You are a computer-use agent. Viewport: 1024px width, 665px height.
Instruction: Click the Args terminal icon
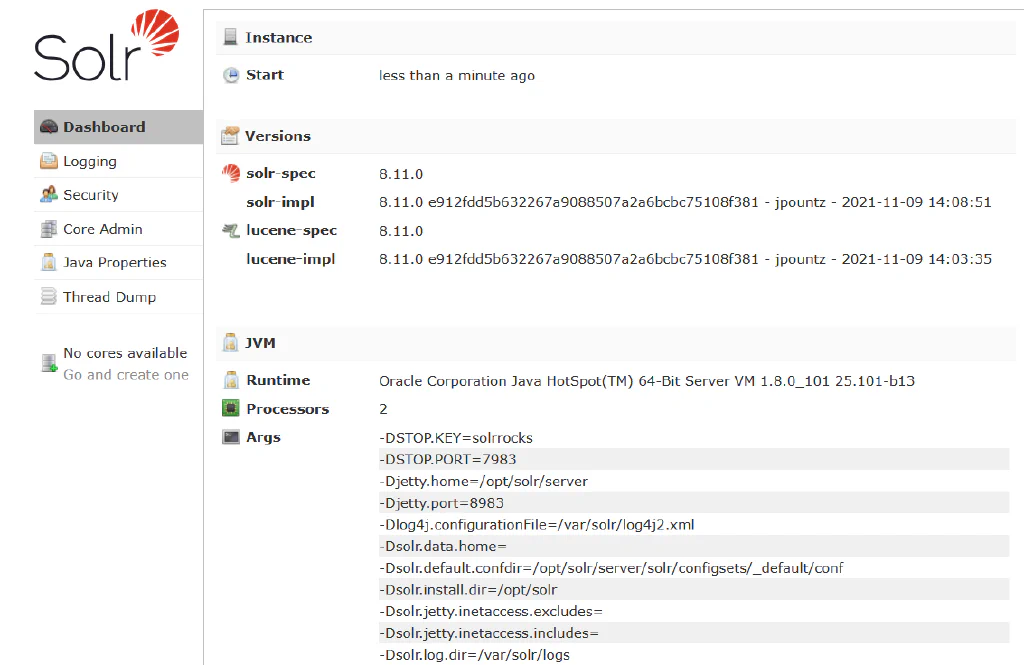pos(231,437)
